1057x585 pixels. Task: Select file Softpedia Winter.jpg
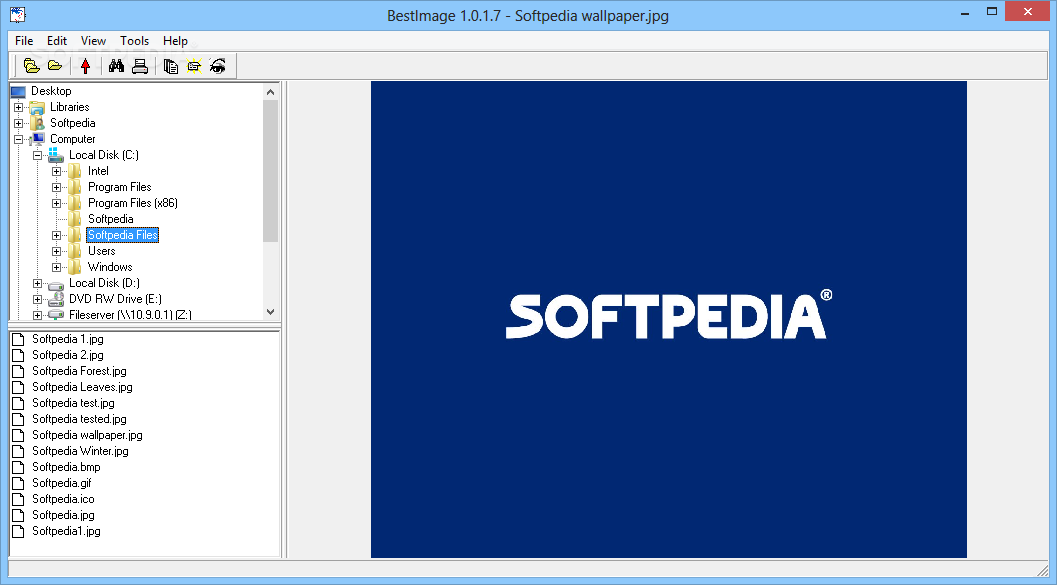tap(80, 452)
